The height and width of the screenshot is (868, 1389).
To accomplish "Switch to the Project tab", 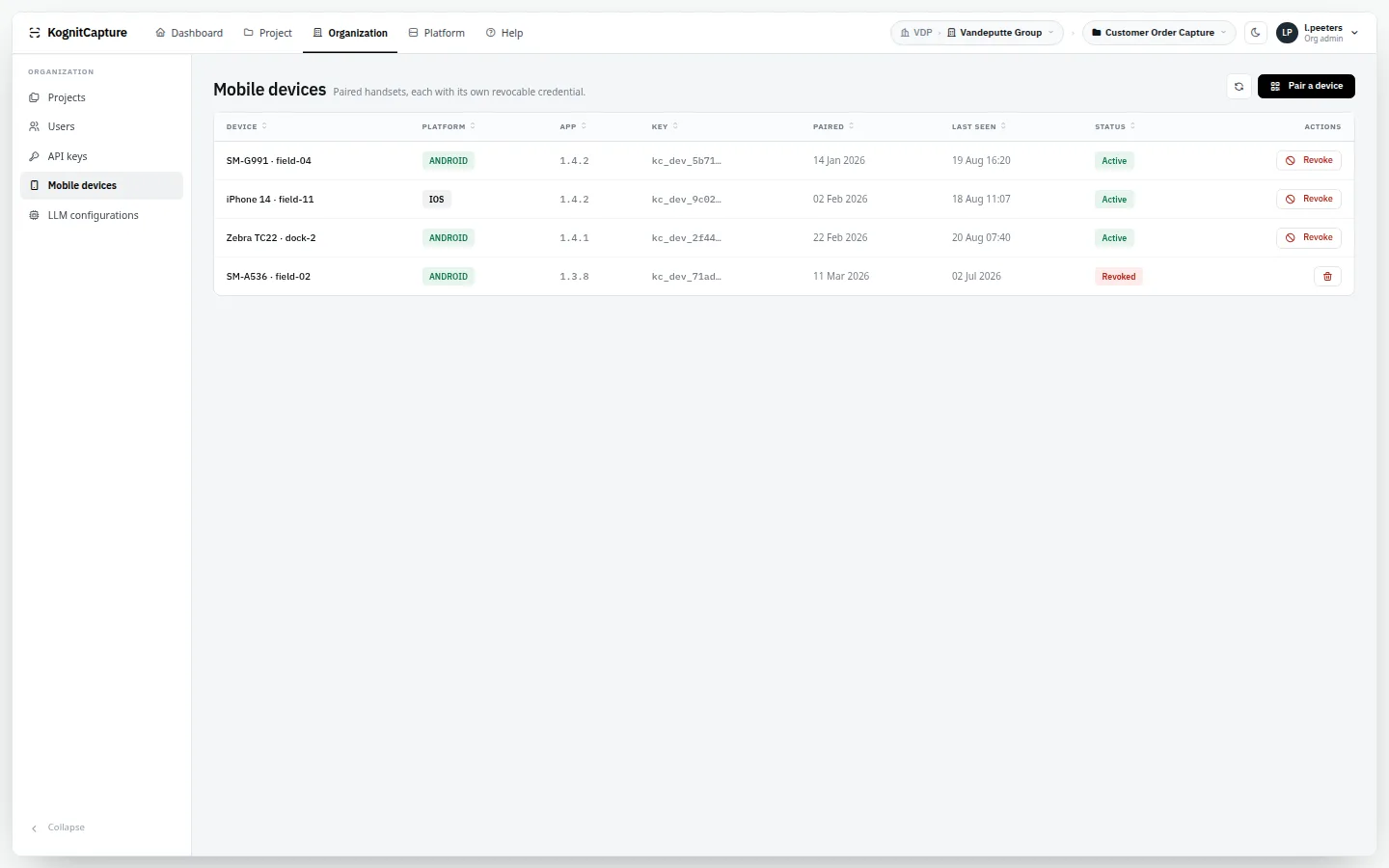I will pyautogui.click(x=268, y=33).
